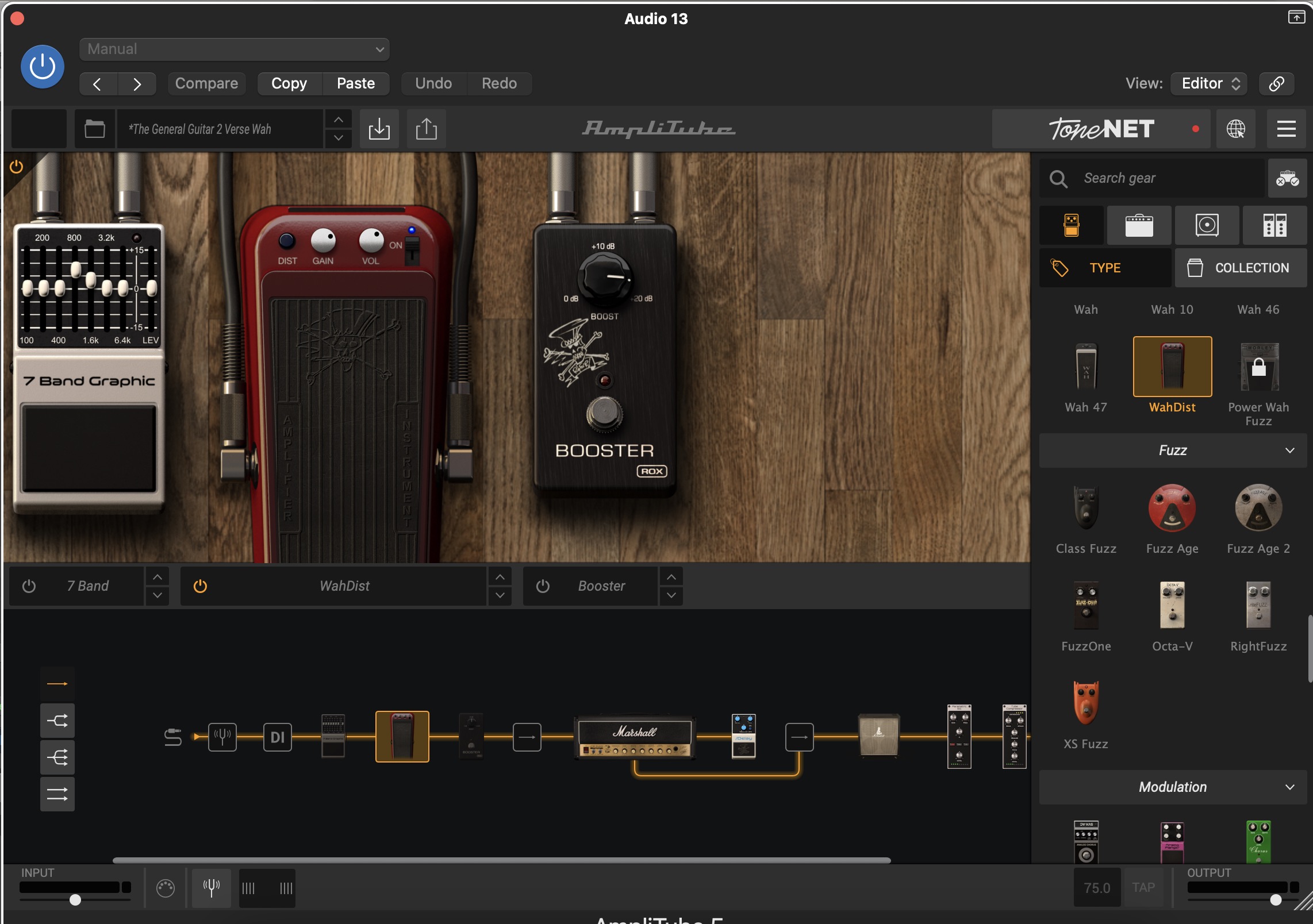Click the Booster slot up arrow
Screen dimensions: 1313x924
671,576
